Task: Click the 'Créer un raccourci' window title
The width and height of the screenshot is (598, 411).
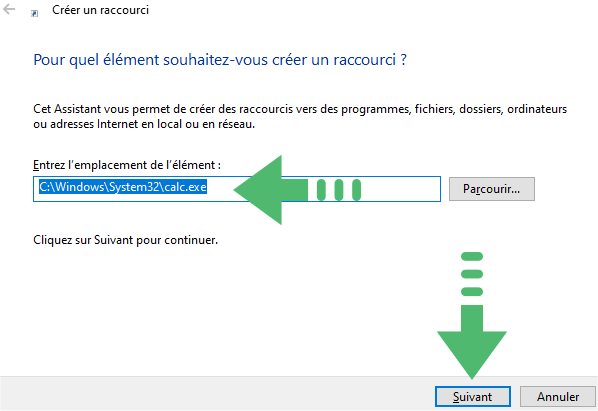Action: pyautogui.click(x=100, y=10)
